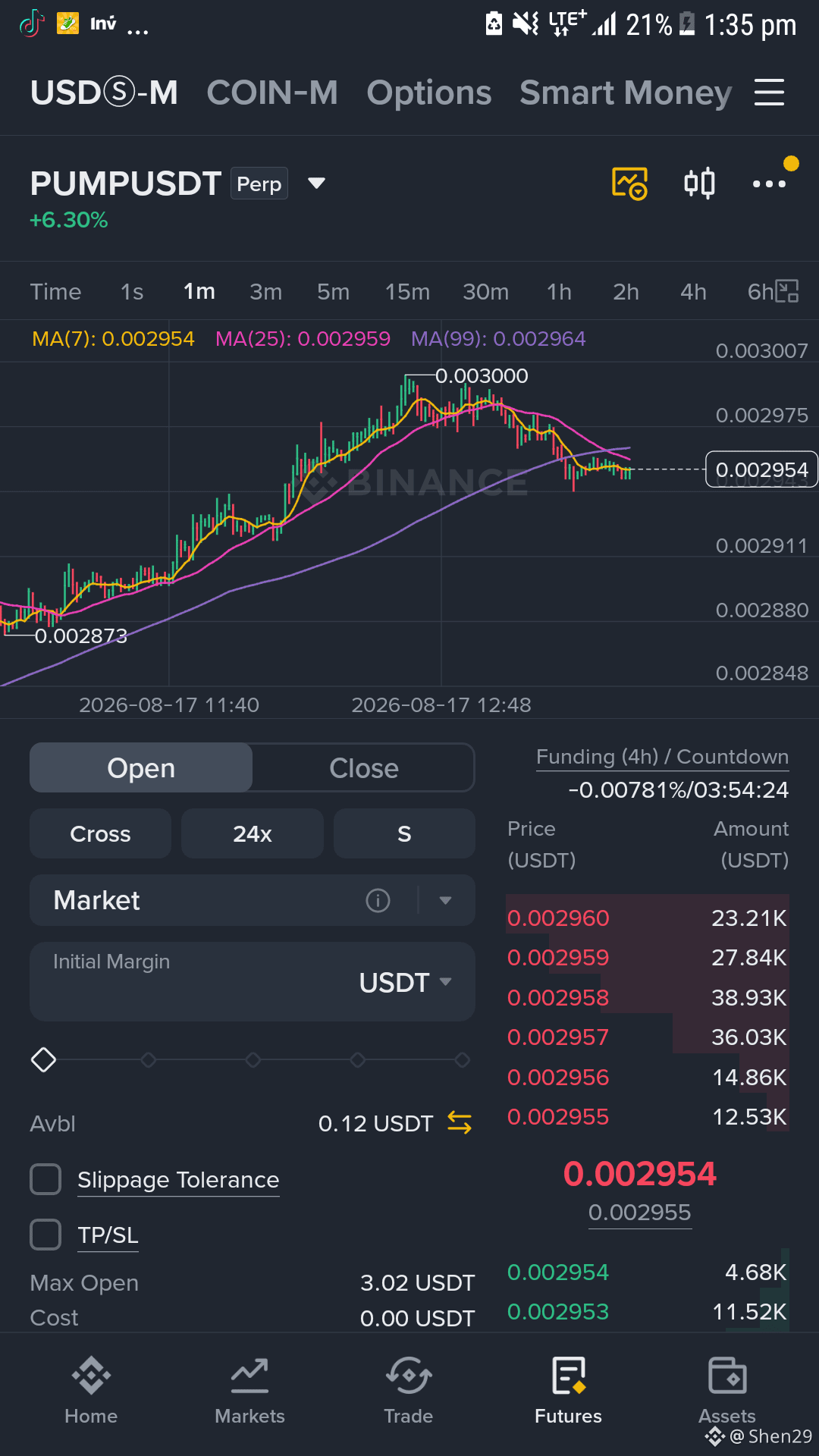
Task: Tap the margin slider handle at 0%
Action: point(43,1059)
